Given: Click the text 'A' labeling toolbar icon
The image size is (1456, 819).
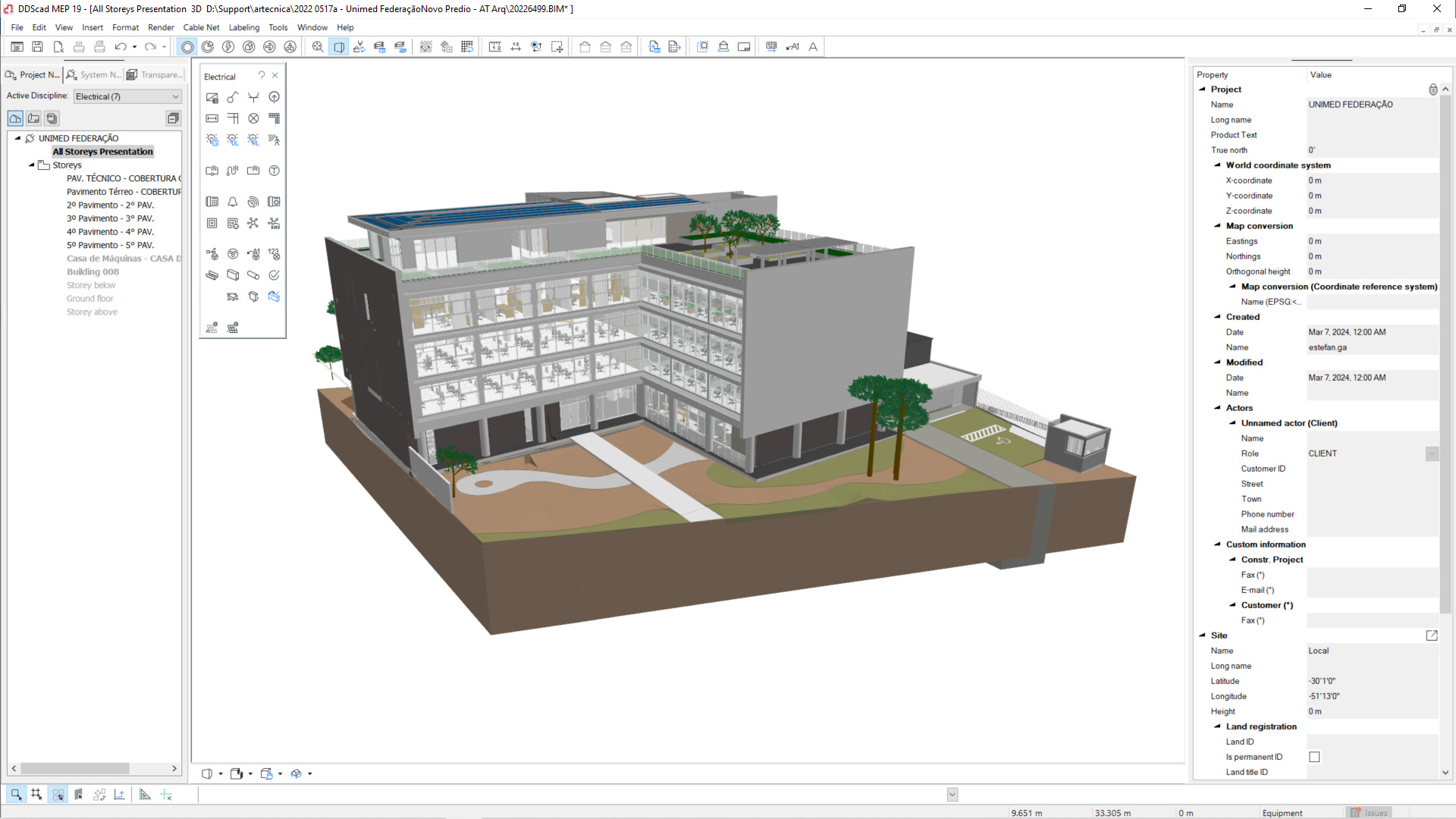Looking at the screenshot, I should coord(813,47).
